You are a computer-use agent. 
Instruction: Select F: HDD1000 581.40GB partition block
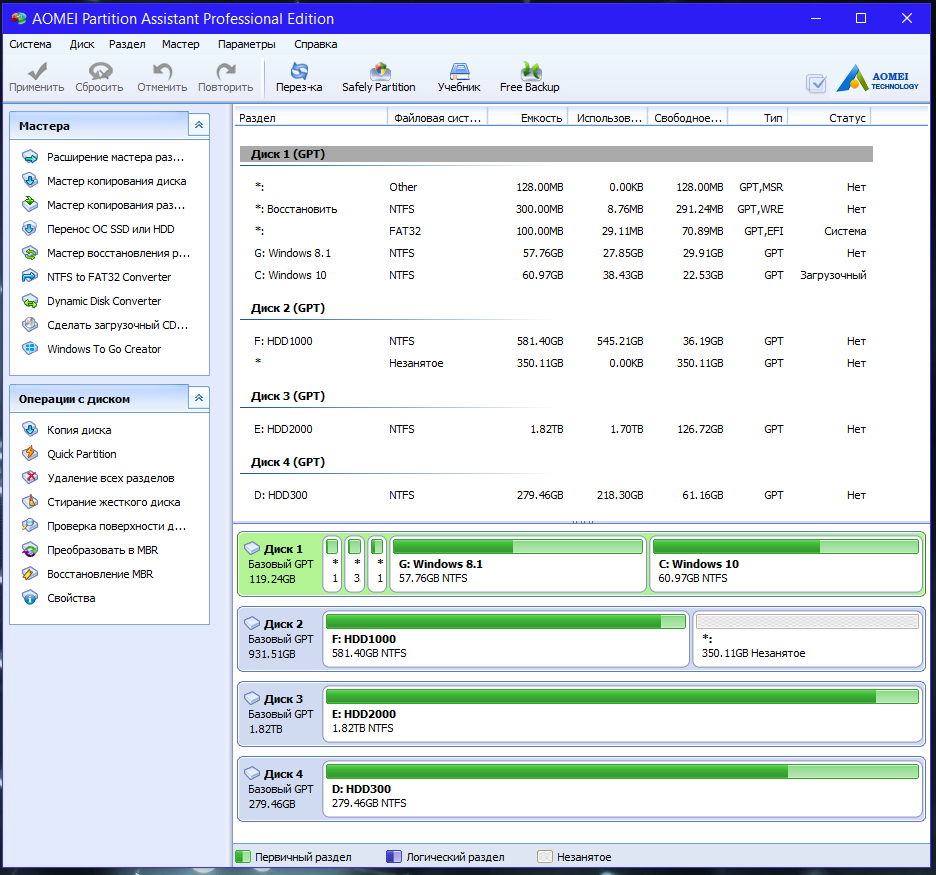point(506,639)
